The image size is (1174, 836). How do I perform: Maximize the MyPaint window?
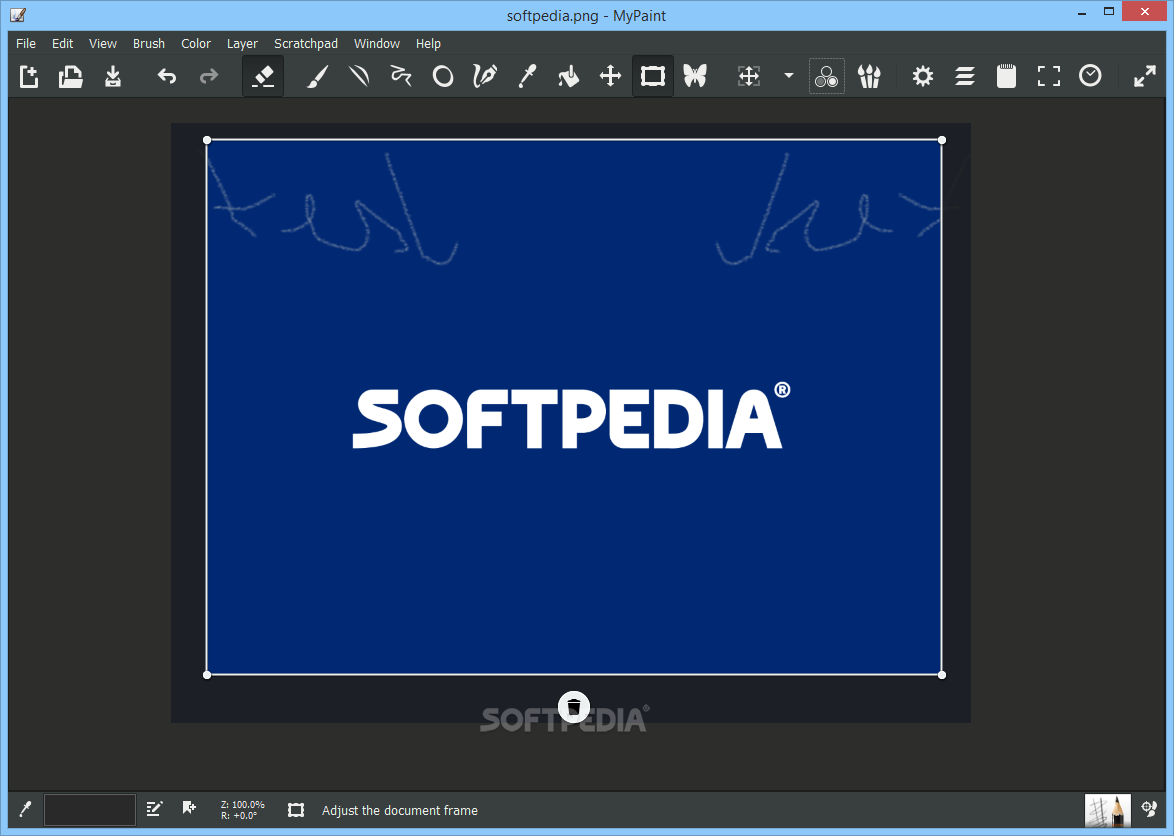coord(1109,11)
